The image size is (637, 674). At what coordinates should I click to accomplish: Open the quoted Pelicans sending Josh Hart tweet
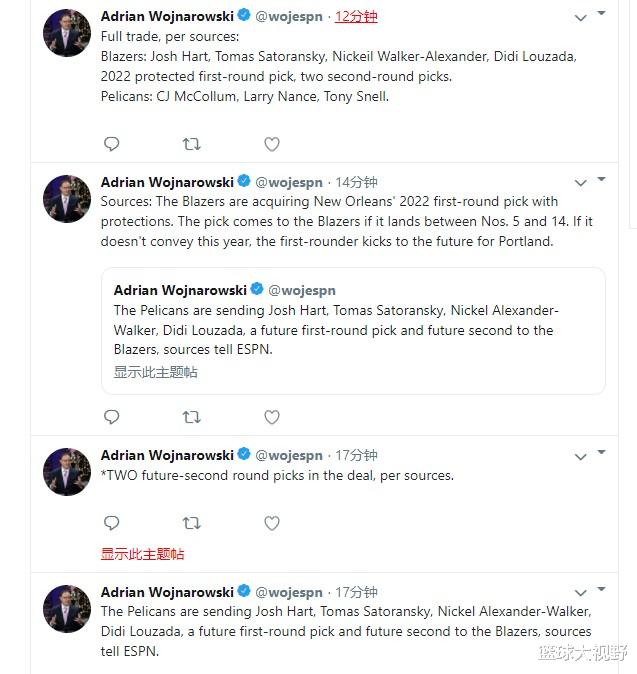(x=353, y=331)
